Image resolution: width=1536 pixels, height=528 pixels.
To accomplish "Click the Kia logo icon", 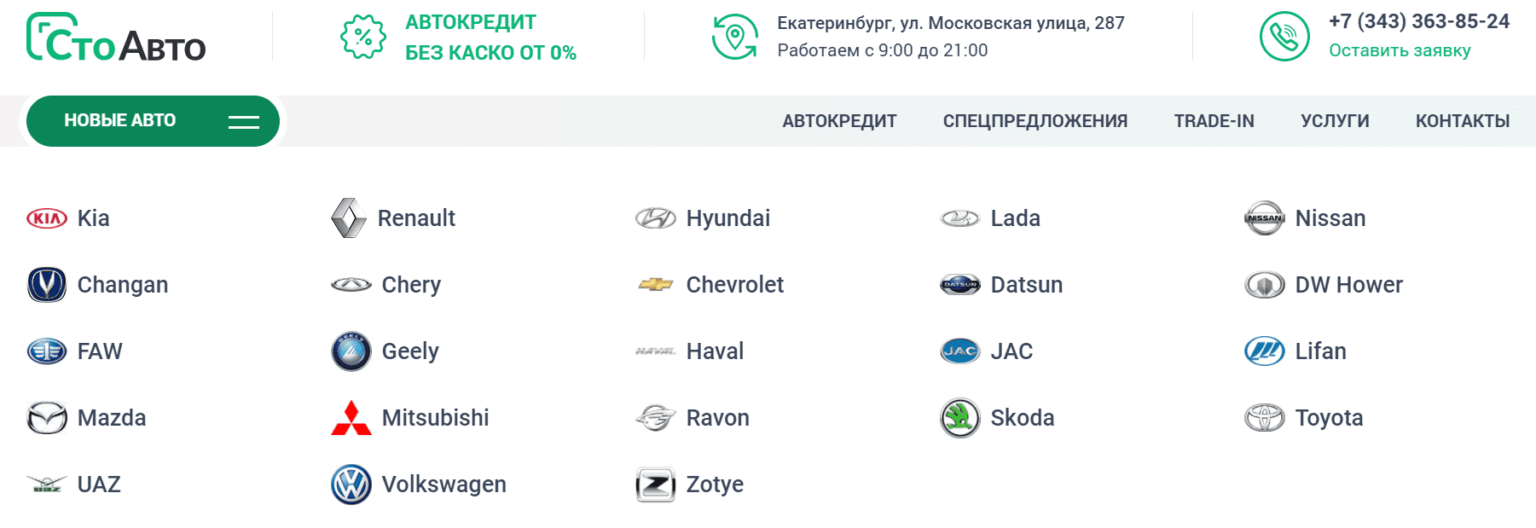I will (46, 218).
